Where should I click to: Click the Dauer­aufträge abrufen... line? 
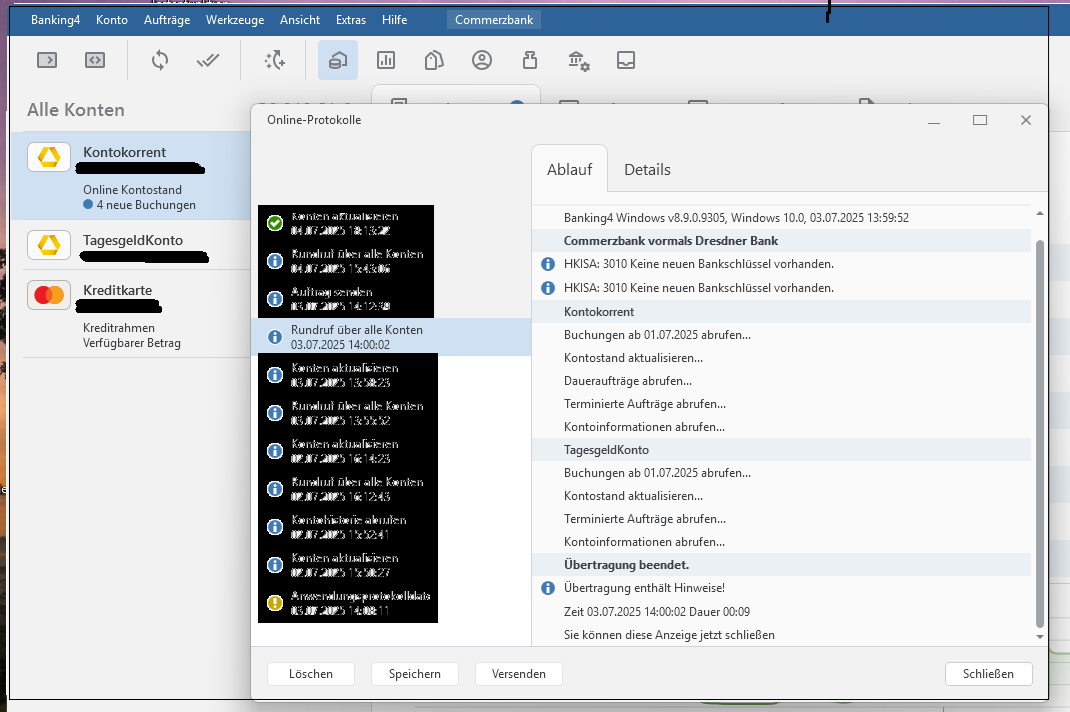(x=628, y=381)
